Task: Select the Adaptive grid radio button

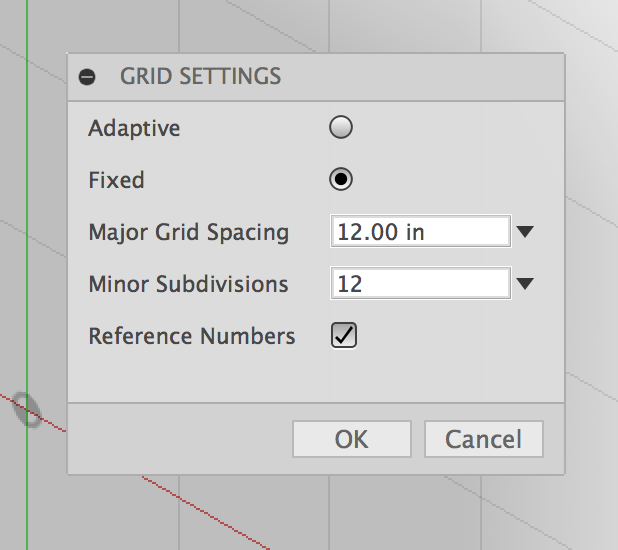Action: click(x=341, y=128)
